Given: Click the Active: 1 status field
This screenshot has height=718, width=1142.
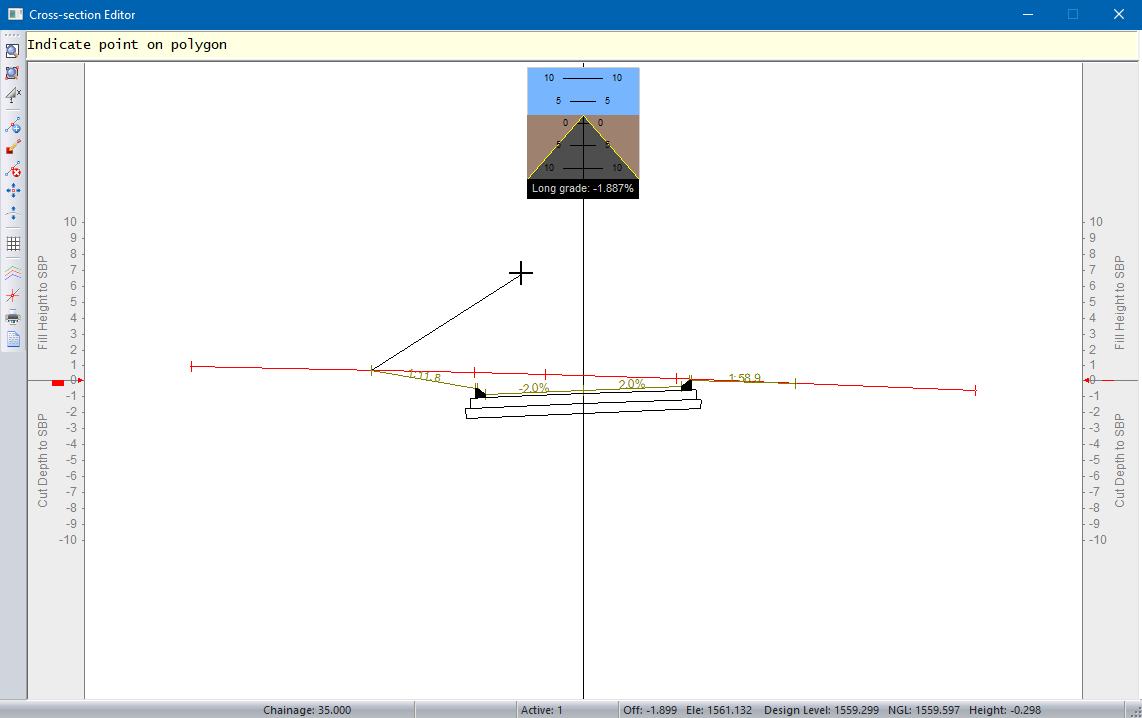Looking at the screenshot, I should [542, 710].
